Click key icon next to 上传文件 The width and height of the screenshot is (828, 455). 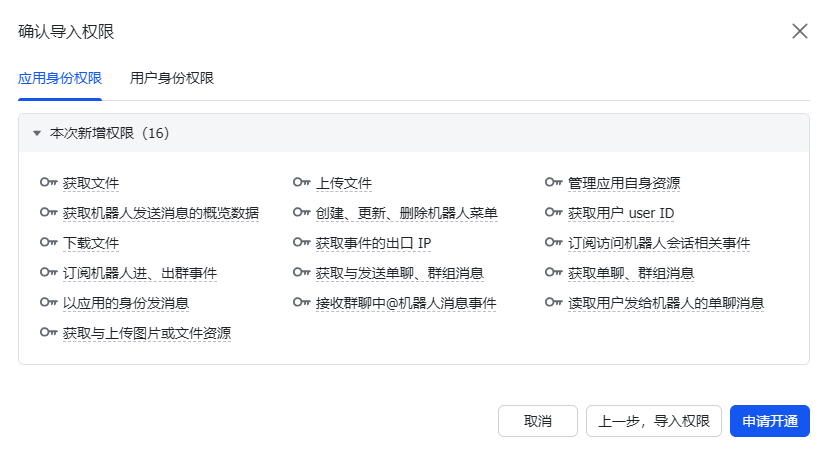[301, 183]
